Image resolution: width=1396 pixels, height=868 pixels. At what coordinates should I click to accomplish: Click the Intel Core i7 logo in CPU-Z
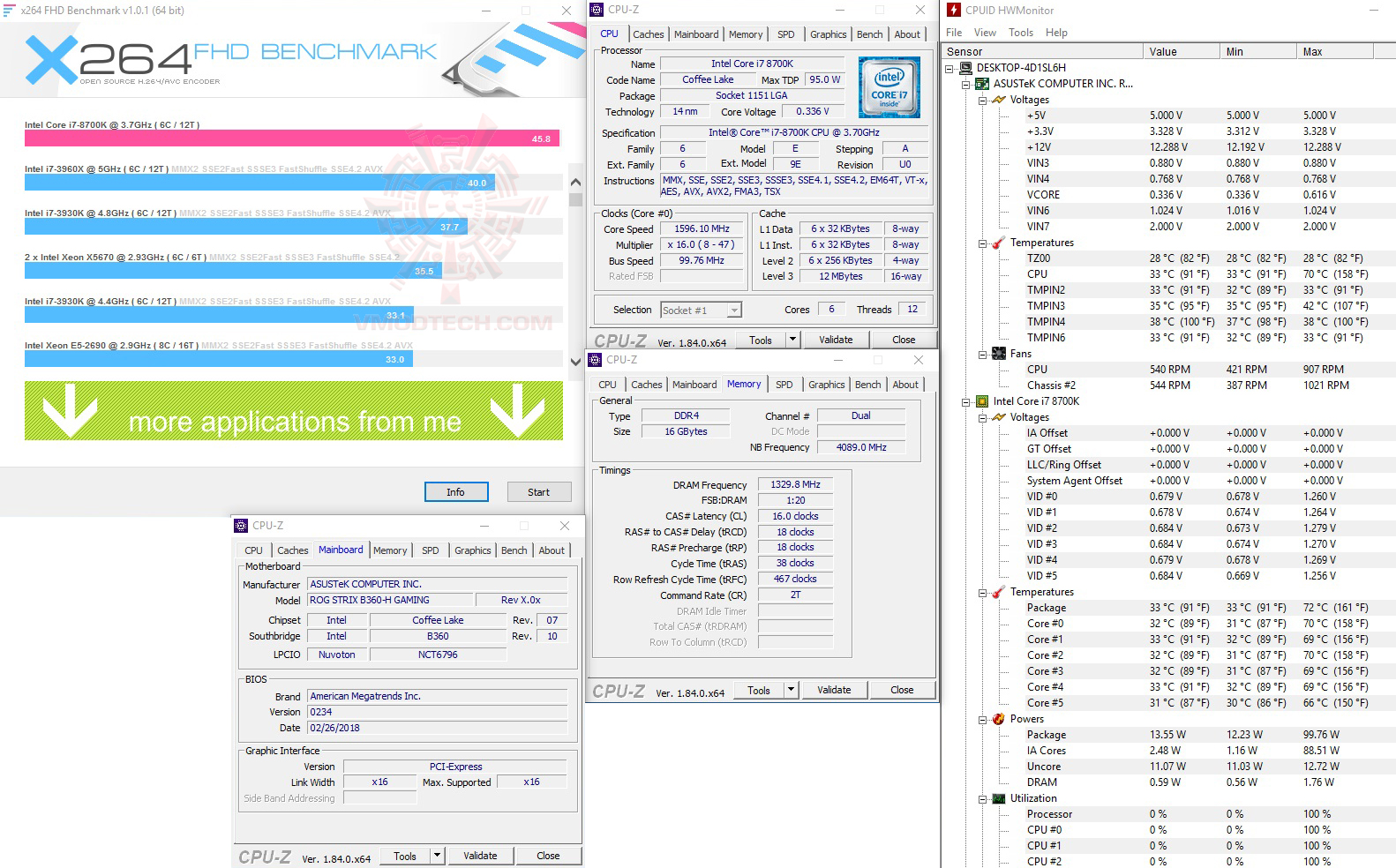click(x=889, y=87)
